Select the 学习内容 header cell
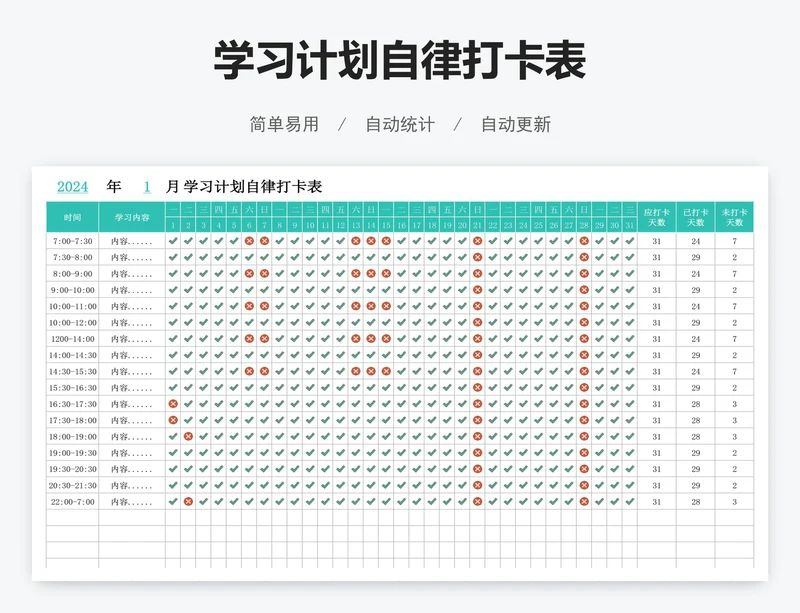 (x=132, y=217)
